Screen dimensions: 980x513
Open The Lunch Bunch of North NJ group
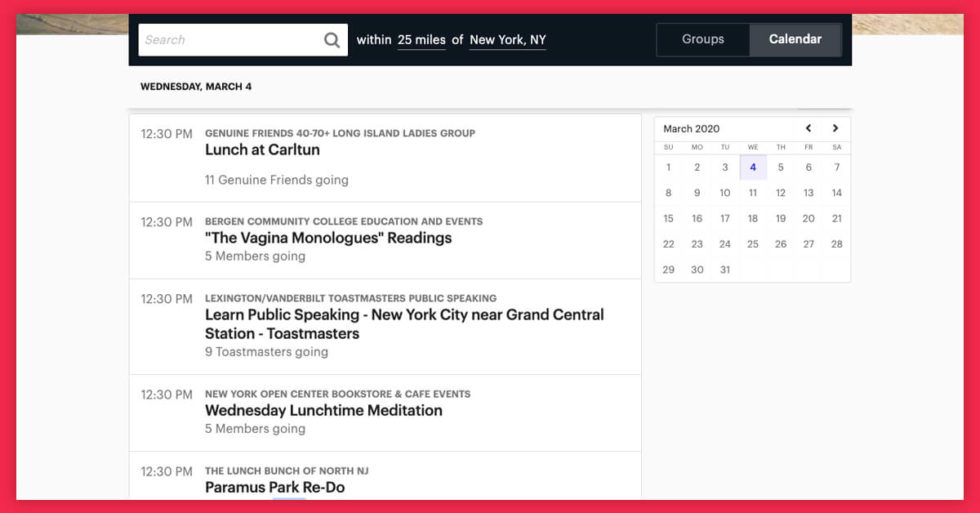click(x=287, y=471)
